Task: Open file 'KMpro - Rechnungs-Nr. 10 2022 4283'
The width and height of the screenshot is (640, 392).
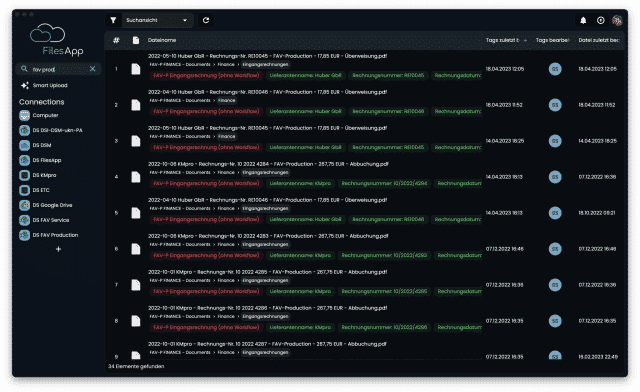Action: coord(268,236)
